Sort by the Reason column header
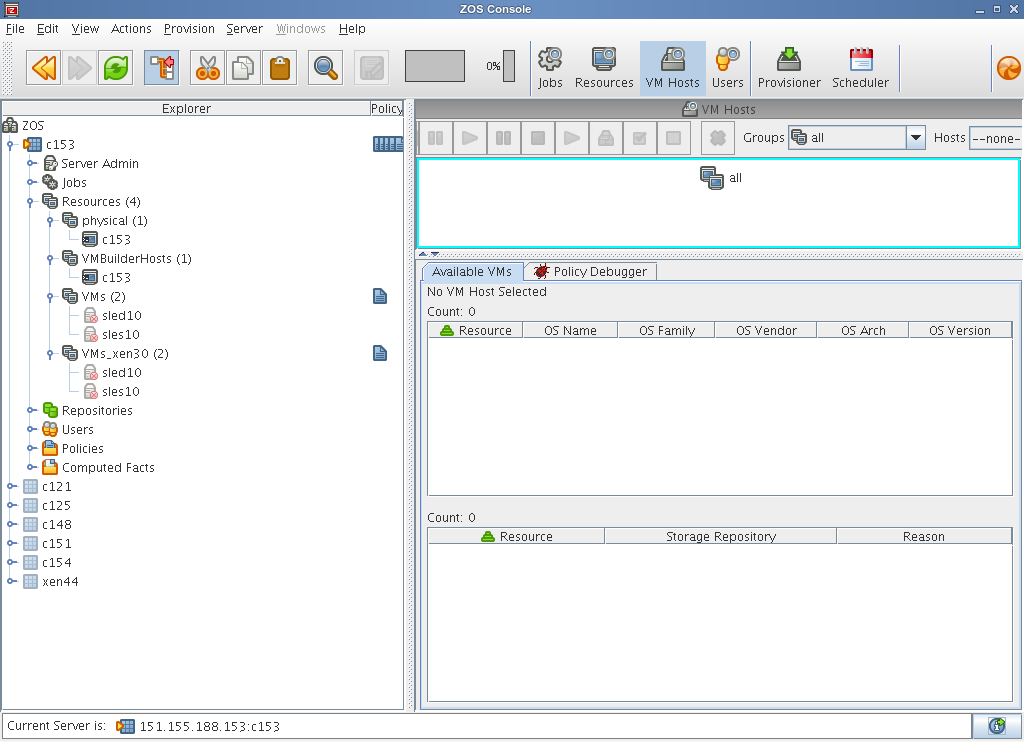Screen dimensions: 1024x742 pyautogui.click(x=923, y=536)
